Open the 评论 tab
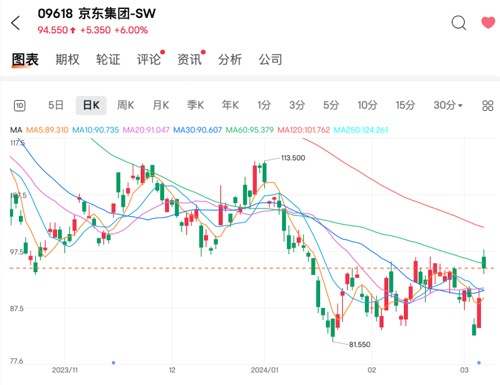Image resolution: width=500 pixels, height=385 pixels. point(149,60)
